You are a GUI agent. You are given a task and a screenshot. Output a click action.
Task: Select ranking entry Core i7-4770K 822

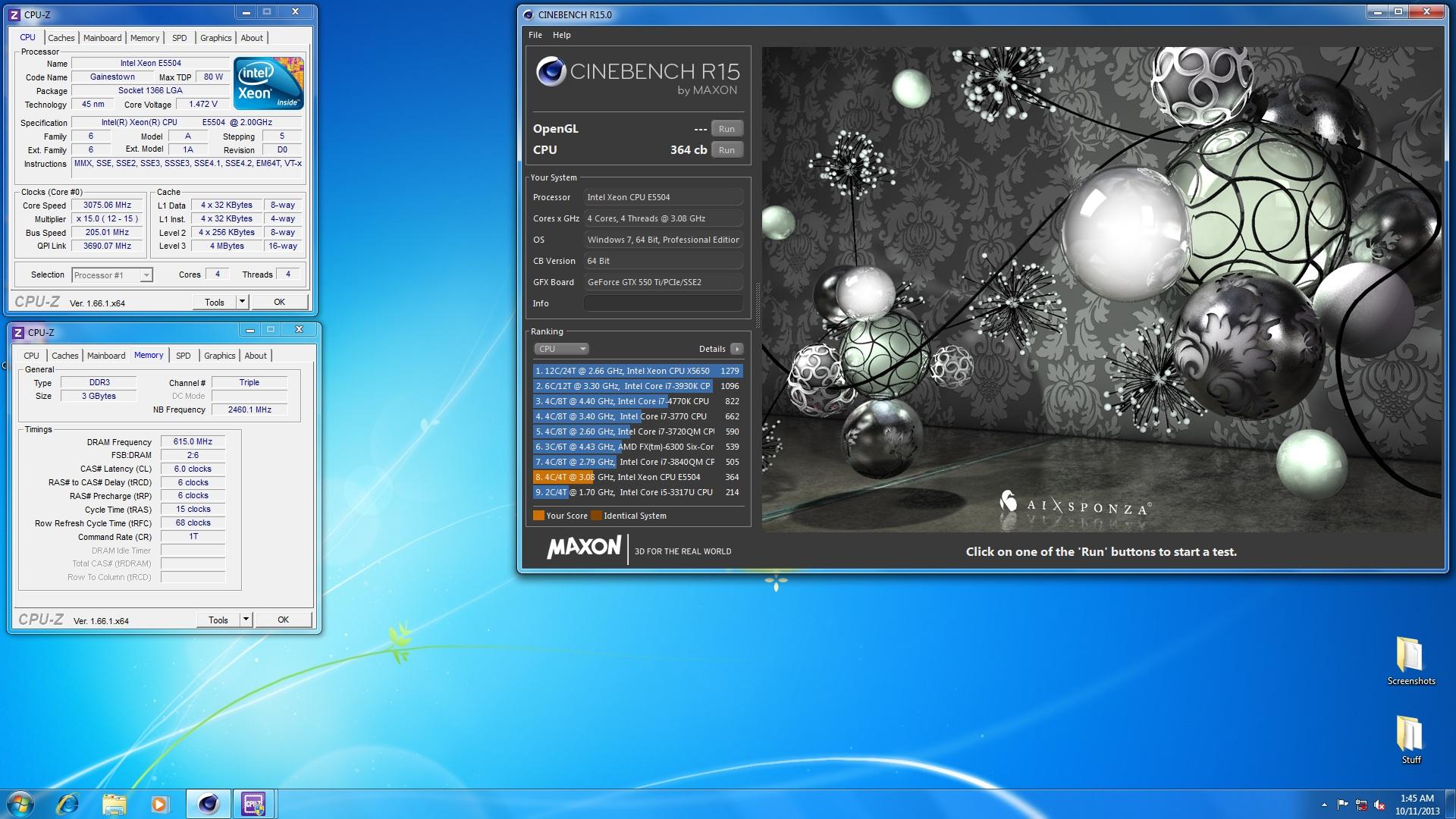tap(638, 401)
